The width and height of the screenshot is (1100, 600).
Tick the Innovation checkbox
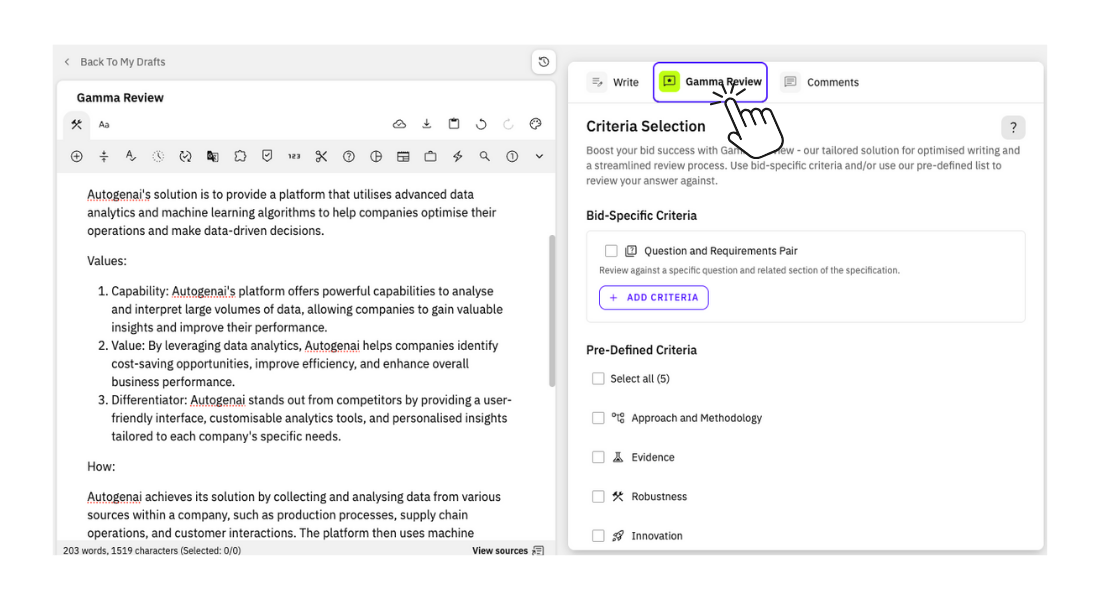598,535
